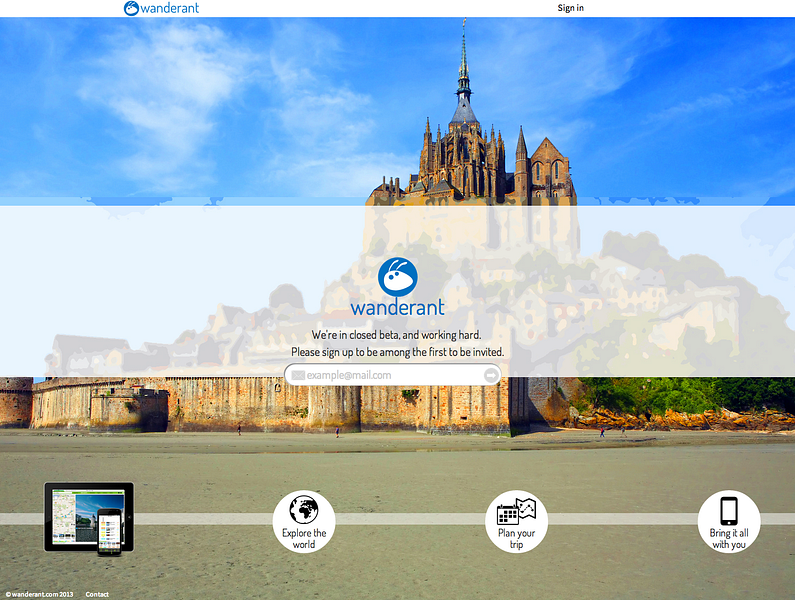This screenshot has height=600, width=795.
Task: Submit email with the arrow button
Action: pos(491,375)
